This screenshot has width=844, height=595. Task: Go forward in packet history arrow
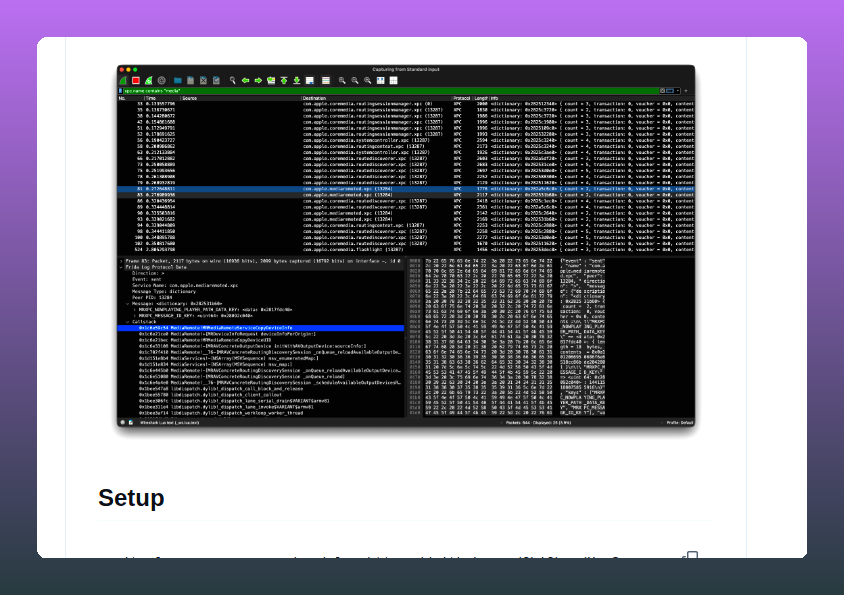pyautogui.click(x=258, y=80)
